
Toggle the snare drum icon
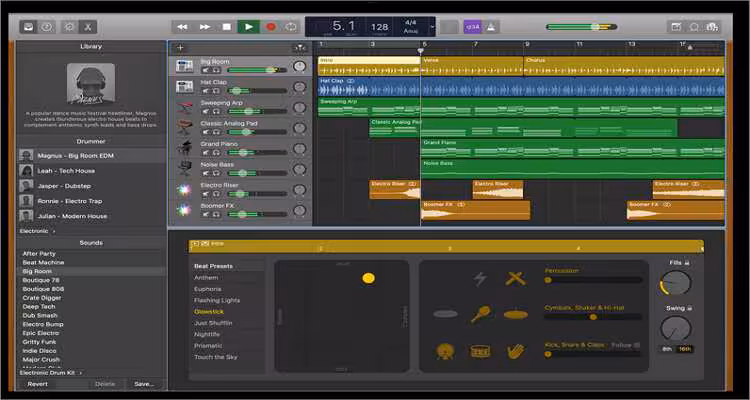pos(480,352)
